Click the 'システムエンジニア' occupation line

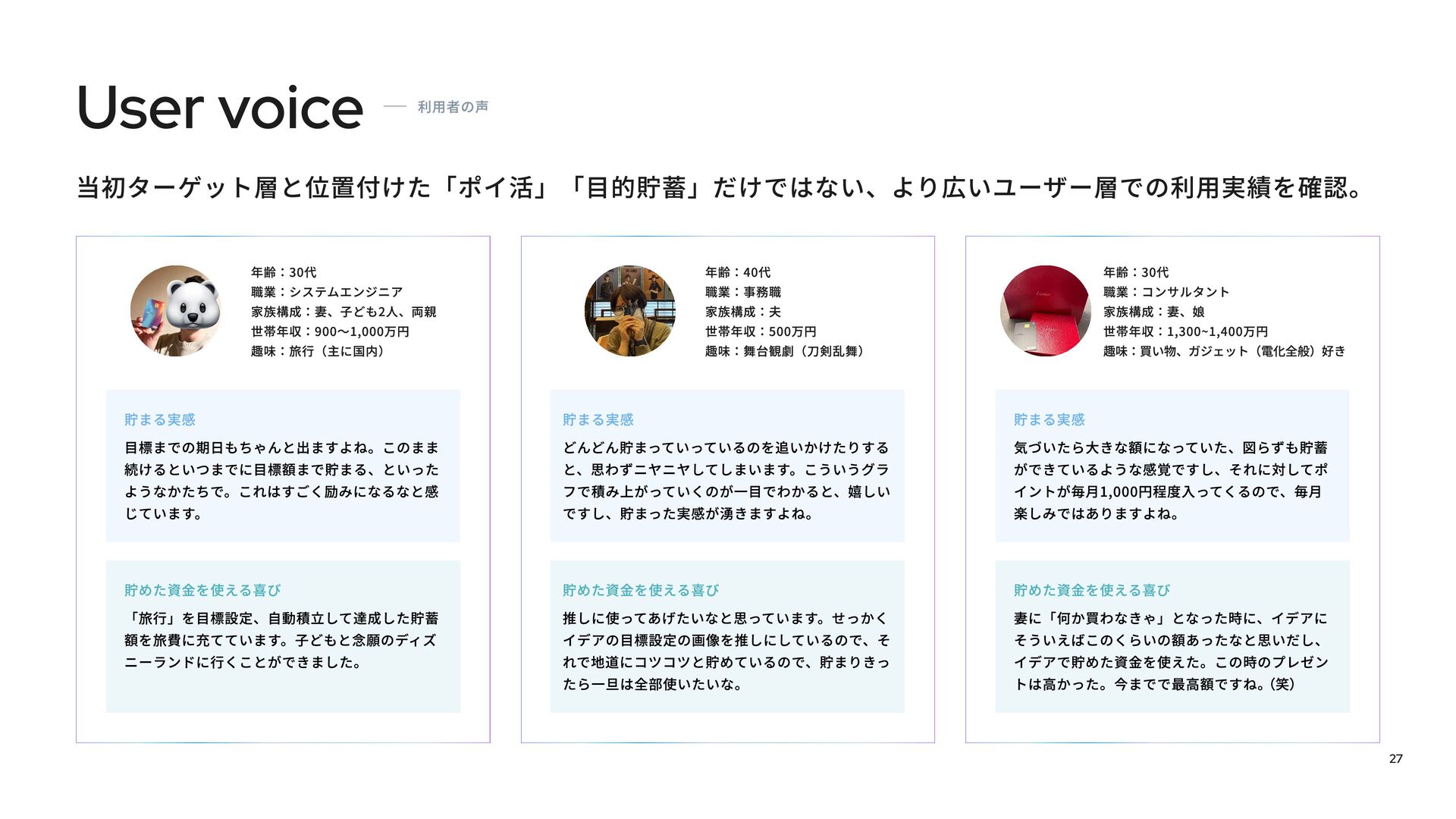coord(327,292)
